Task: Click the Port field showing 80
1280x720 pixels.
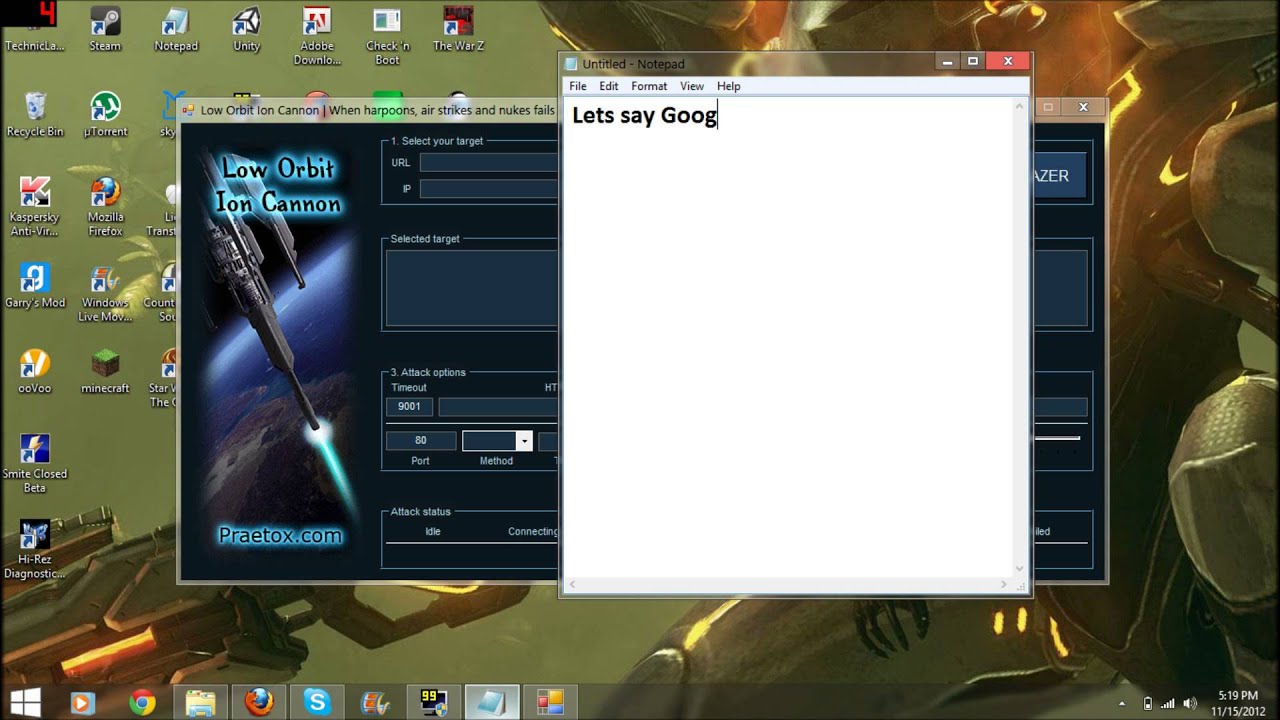Action: pos(420,440)
